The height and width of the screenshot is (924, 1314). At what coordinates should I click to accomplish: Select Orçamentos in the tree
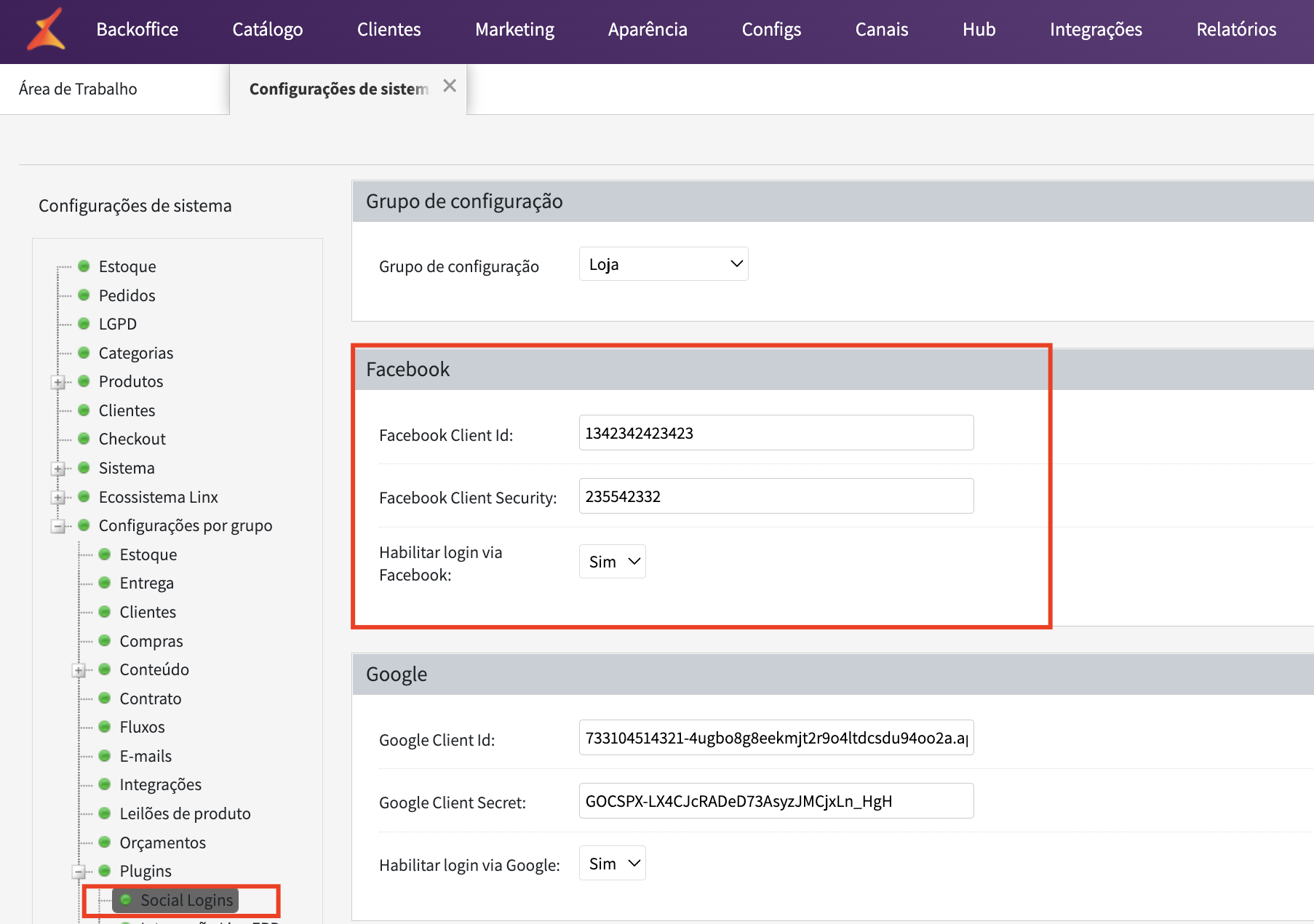coord(163,843)
